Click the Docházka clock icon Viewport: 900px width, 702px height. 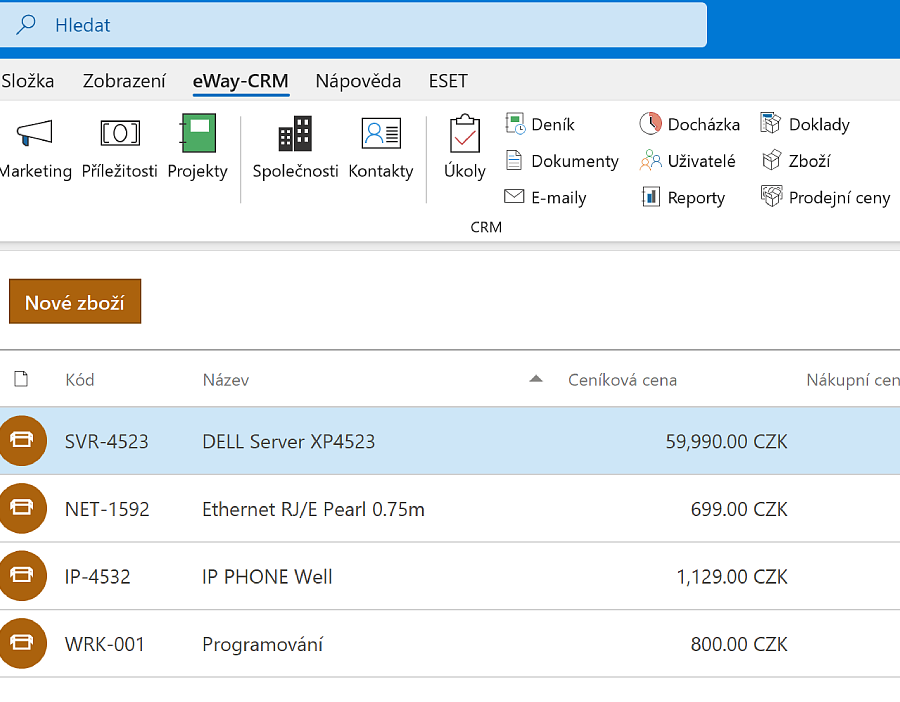tap(650, 124)
